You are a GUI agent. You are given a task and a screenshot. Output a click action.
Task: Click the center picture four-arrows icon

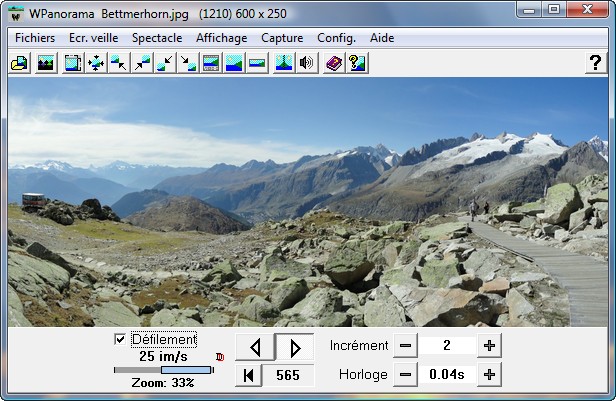point(96,63)
